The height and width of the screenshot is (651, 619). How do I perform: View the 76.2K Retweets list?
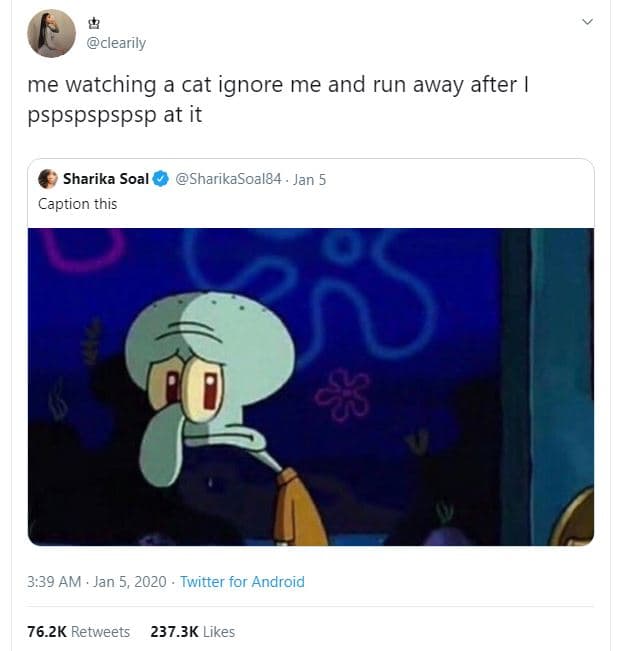point(78,631)
